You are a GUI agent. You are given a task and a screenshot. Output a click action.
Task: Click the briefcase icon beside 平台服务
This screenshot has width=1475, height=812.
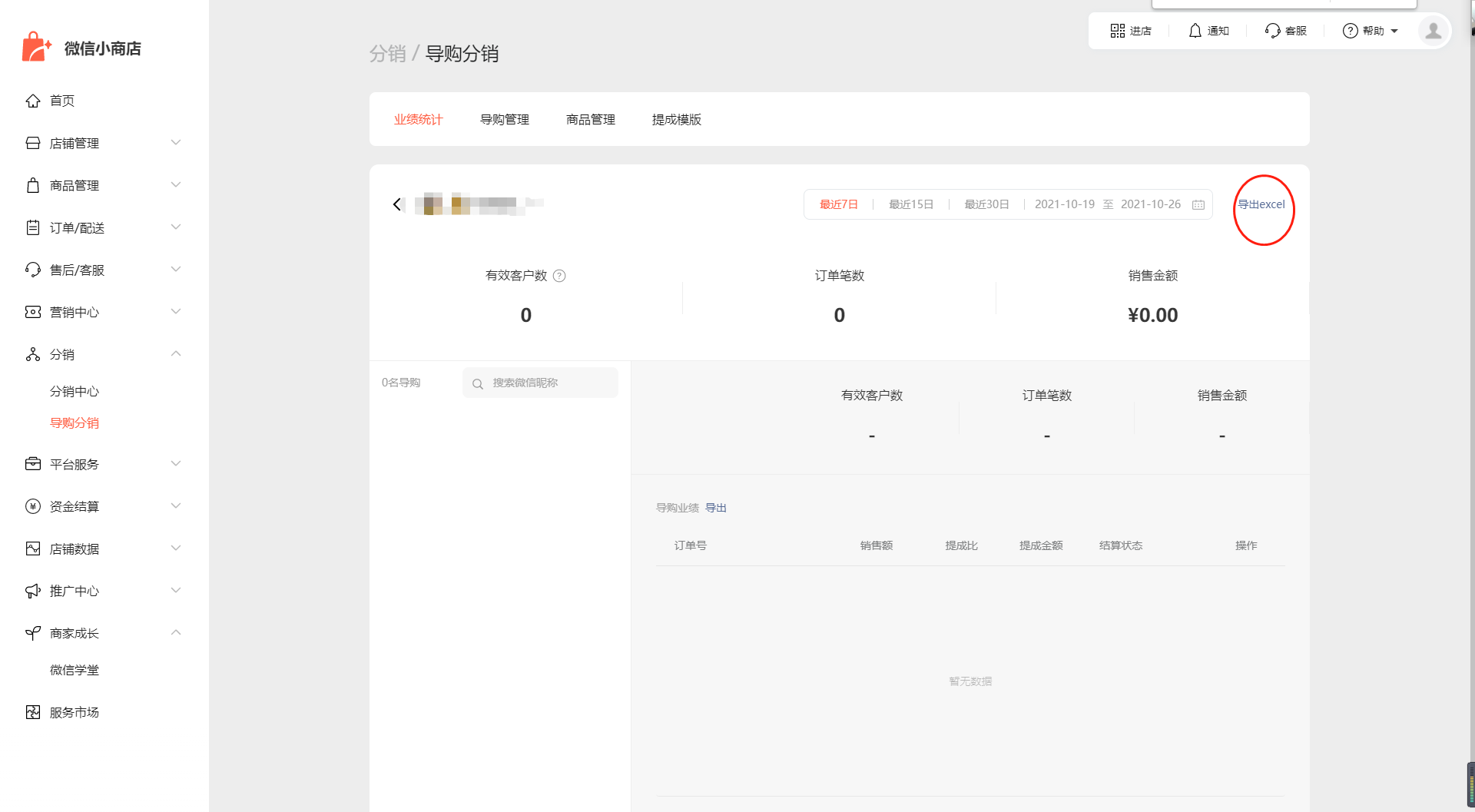(33, 464)
